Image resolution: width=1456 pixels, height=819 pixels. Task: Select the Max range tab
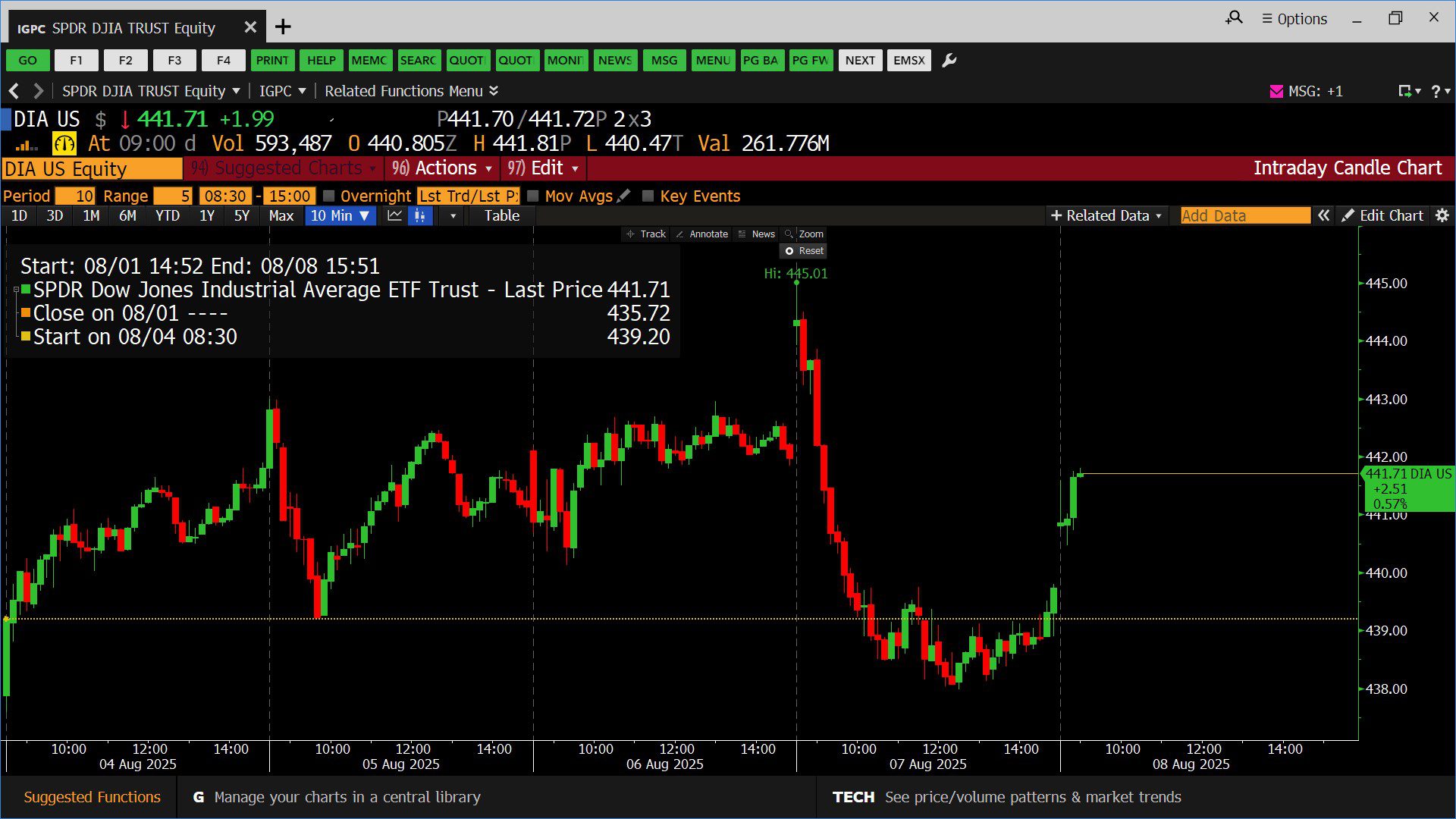[281, 215]
